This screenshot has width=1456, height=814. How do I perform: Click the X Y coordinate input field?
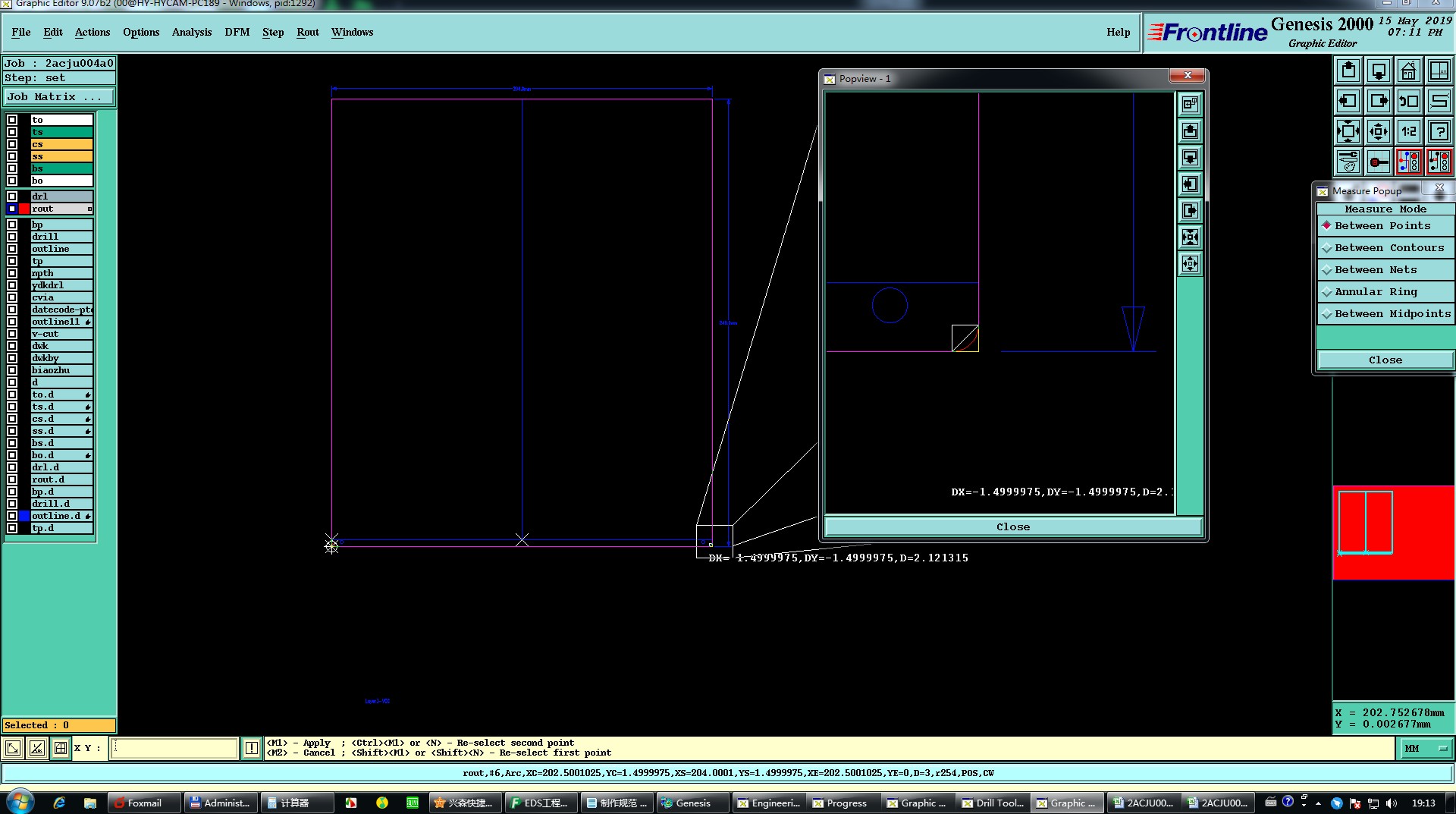click(x=174, y=748)
